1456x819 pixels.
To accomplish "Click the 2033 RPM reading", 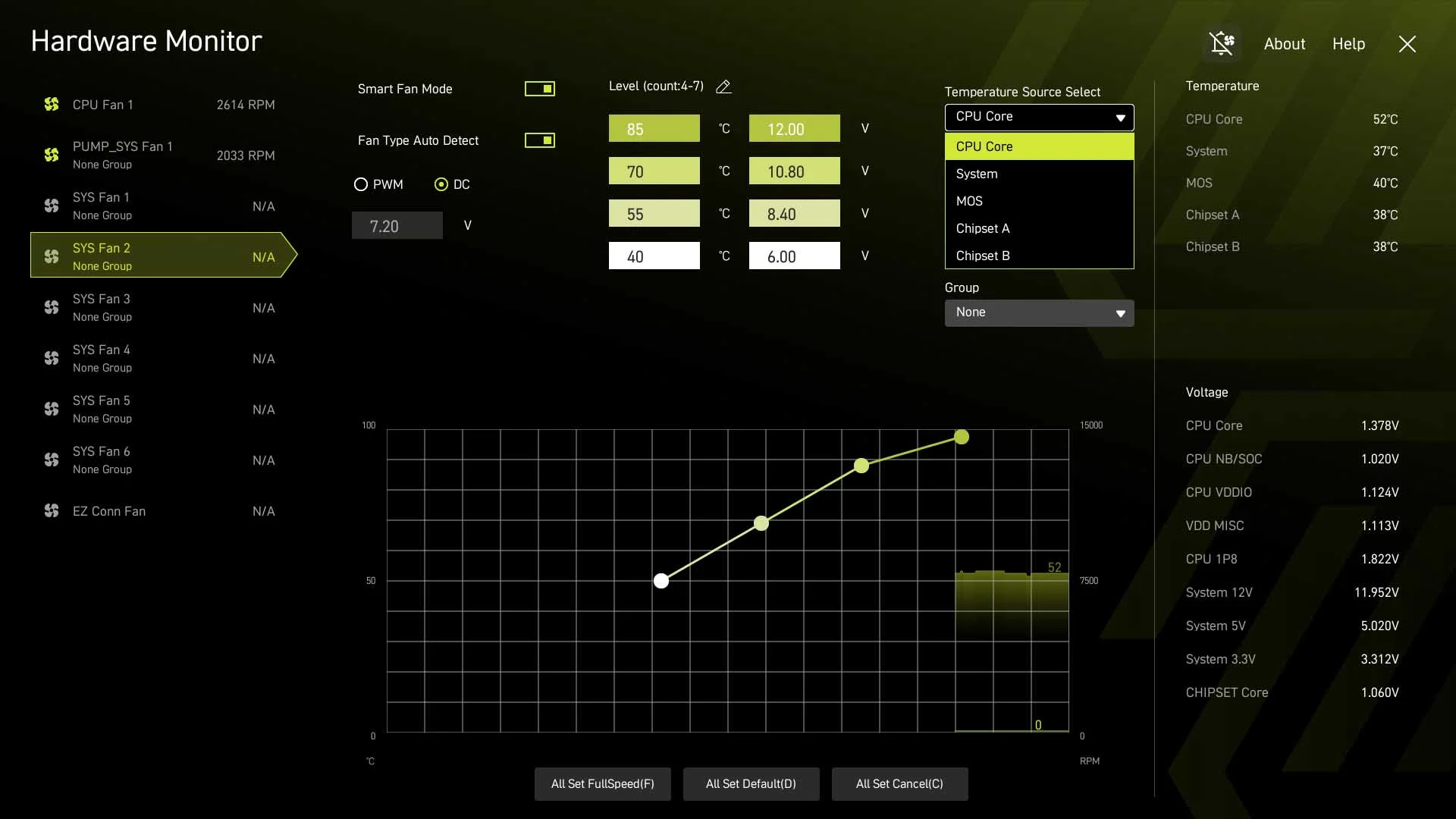I will click(246, 155).
